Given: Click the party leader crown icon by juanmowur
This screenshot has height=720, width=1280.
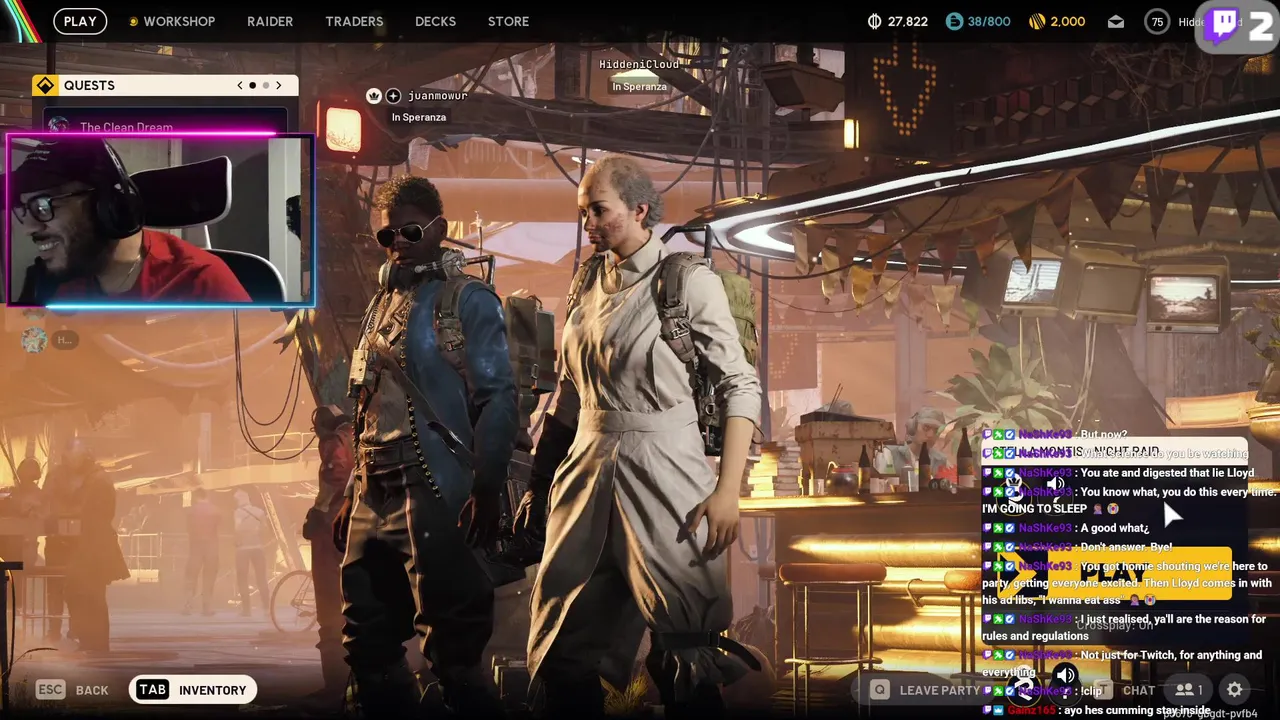Looking at the screenshot, I should [374, 96].
